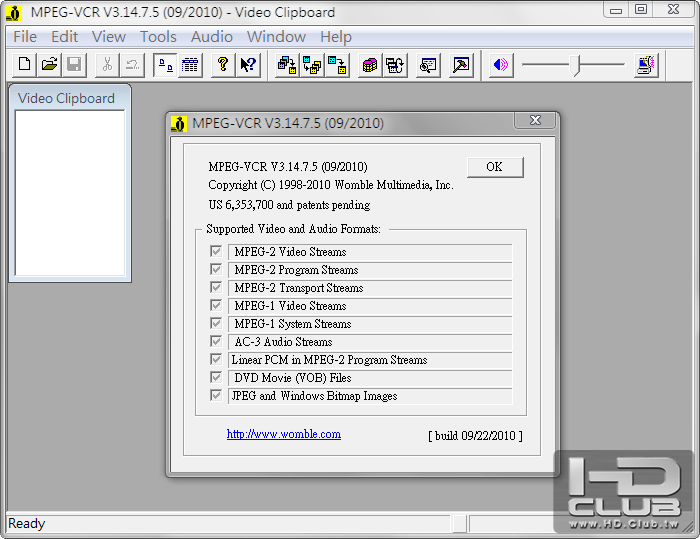The height and width of the screenshot is (539, 700).
Task: Toggle the MPEG-2 Program Streams checkbox
Action: pyautogui.click(x=216, y=269)
